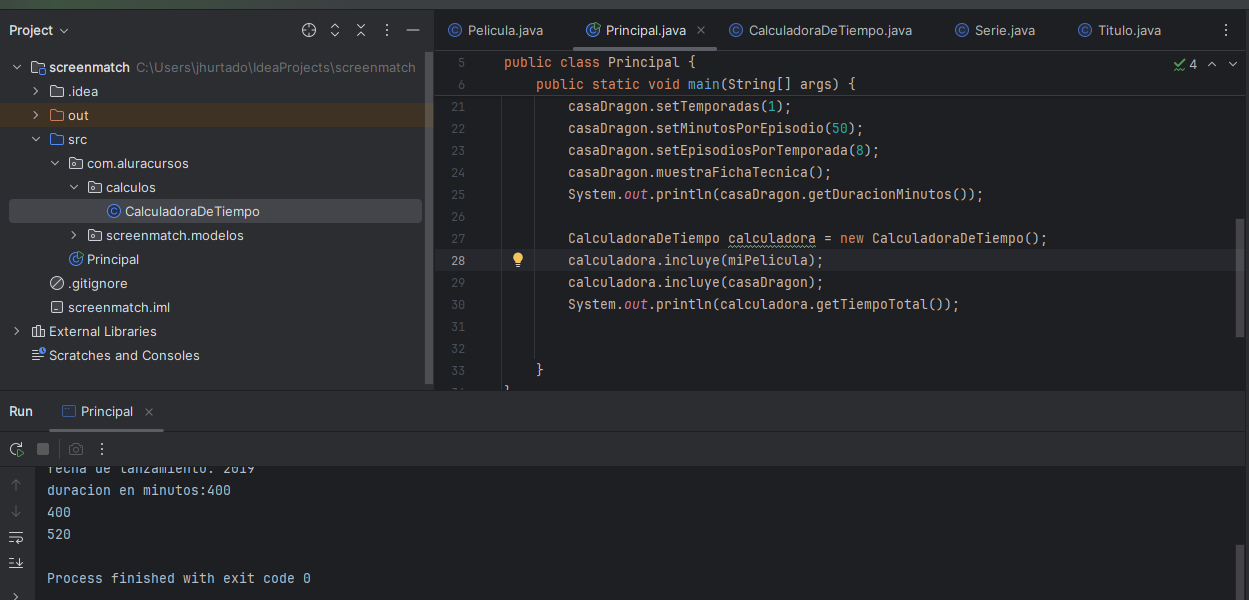Viewport: 1249px width, 600px height.
Task: Expand the screenmatch.modelos package
Action: 74,236
